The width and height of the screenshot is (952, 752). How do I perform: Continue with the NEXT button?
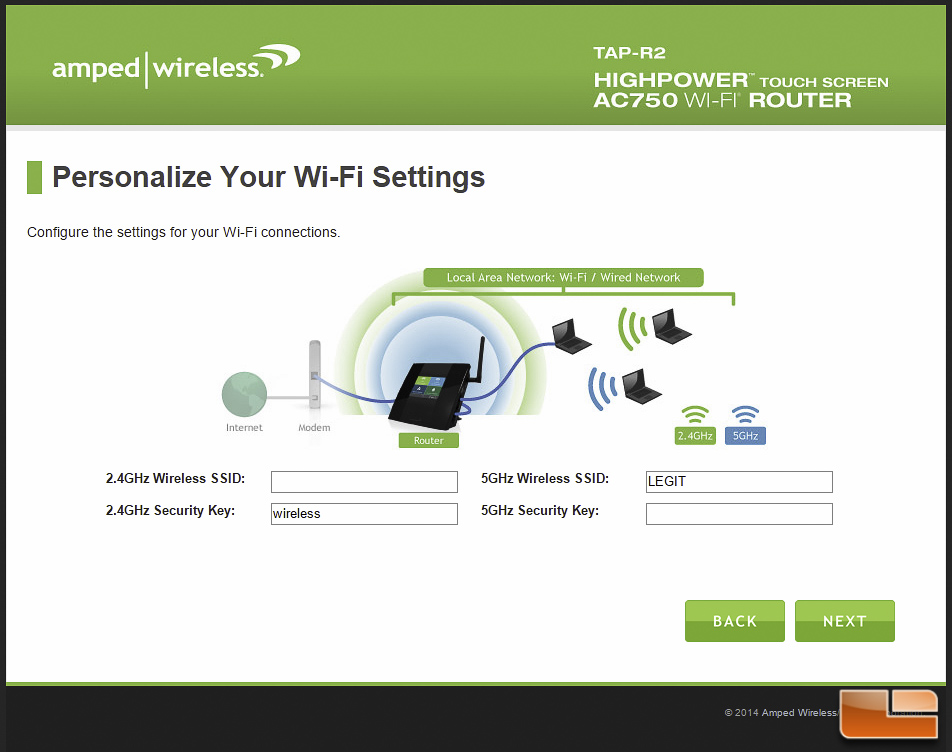click(845, 621)
